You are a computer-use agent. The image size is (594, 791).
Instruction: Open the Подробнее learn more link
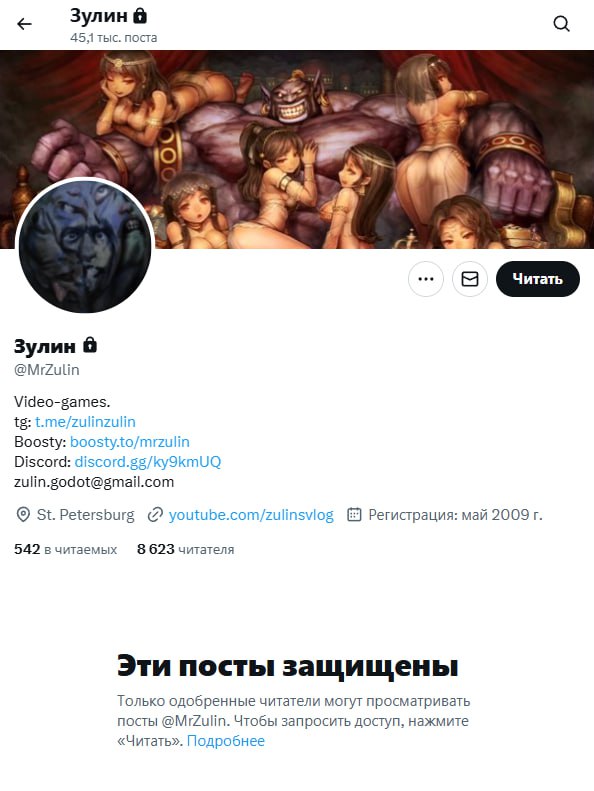point(226,741)
